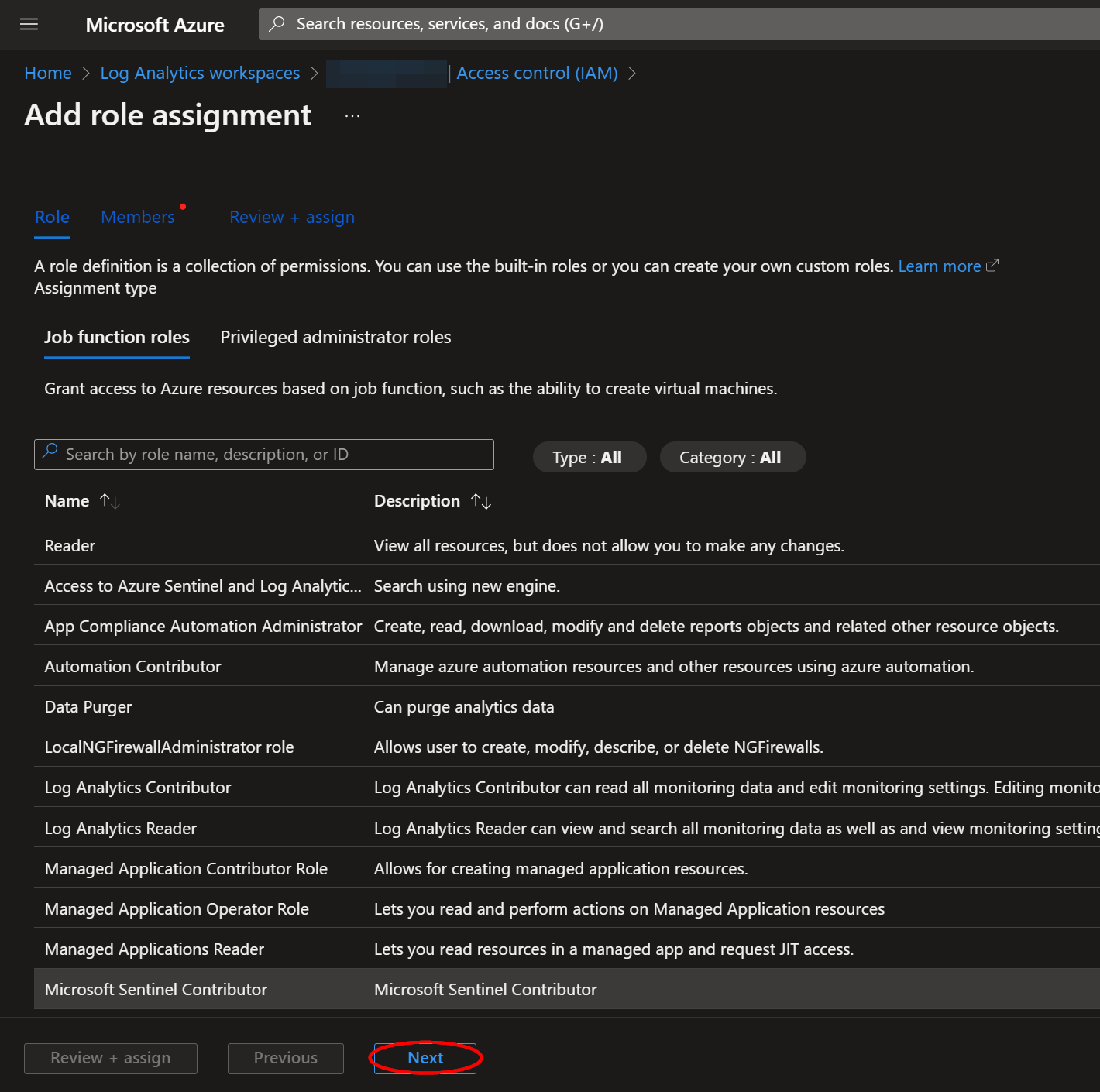Click 'Manage azure automation resources' description
1100x1092 pixels.
click(x=674, y=666)
